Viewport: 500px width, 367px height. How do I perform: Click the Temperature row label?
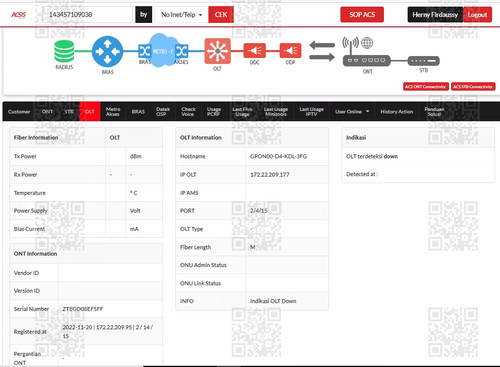pos(30,193)
